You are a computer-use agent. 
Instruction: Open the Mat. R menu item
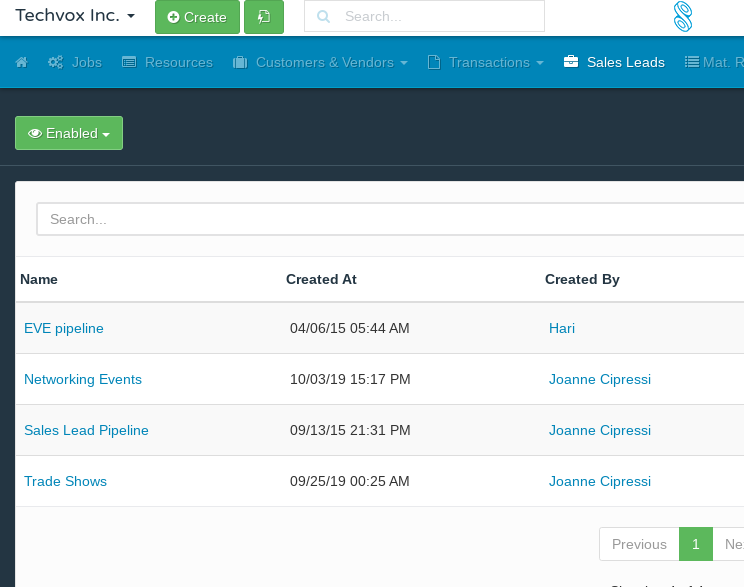point(712,62)
